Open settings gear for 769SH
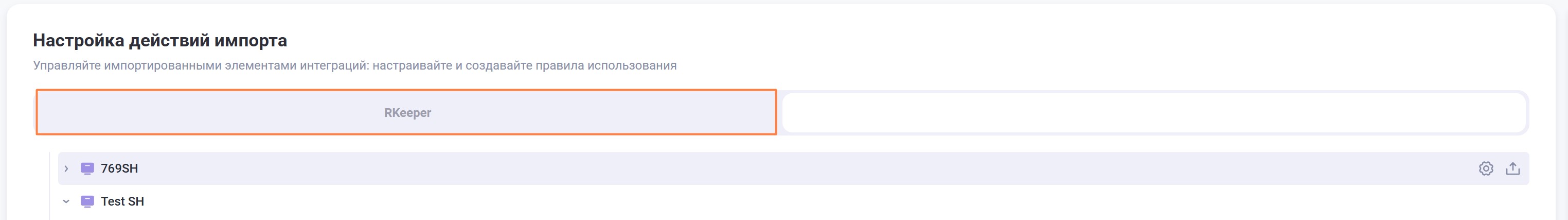The height and width of the screenshot is (220, 1568). click(x=1485, y=168)
